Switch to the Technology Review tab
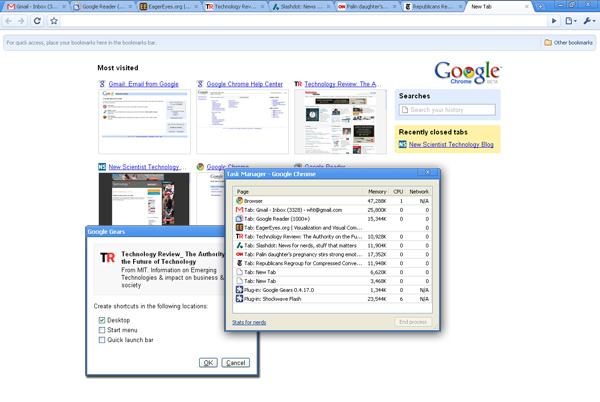 (235, 7)
